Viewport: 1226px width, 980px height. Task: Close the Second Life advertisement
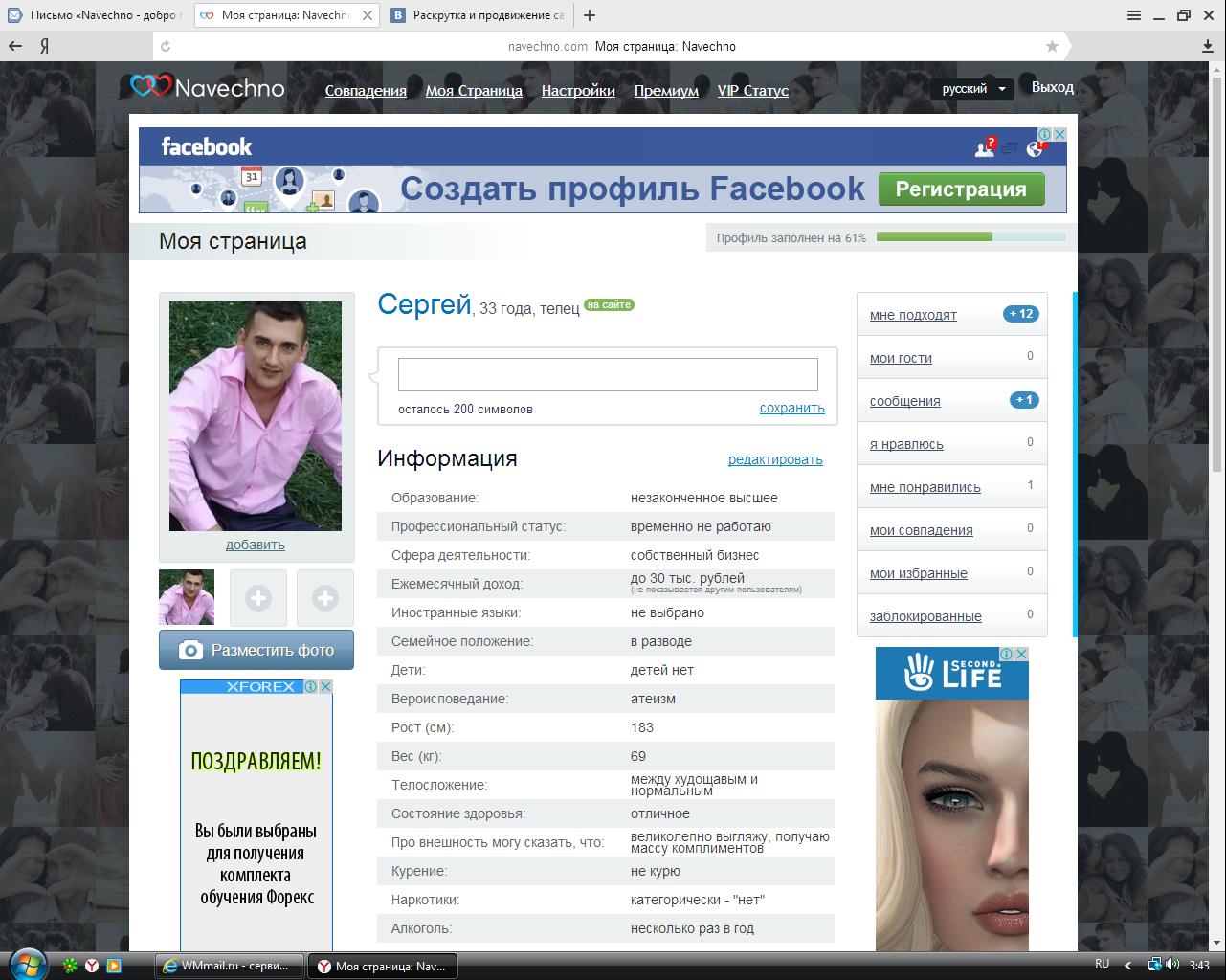point(1021,654)
